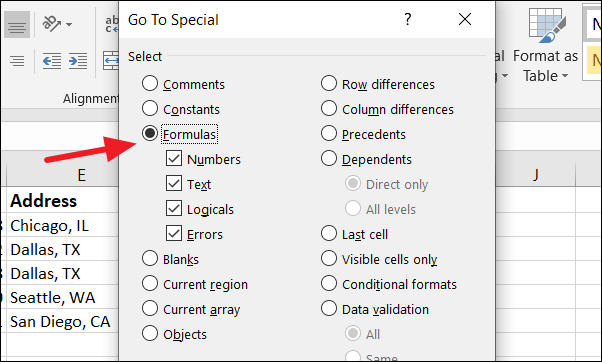Open the Orientation dropdown arrow
Image resolution: width=602 pixels, height=362 pixels.
[69, 25]
